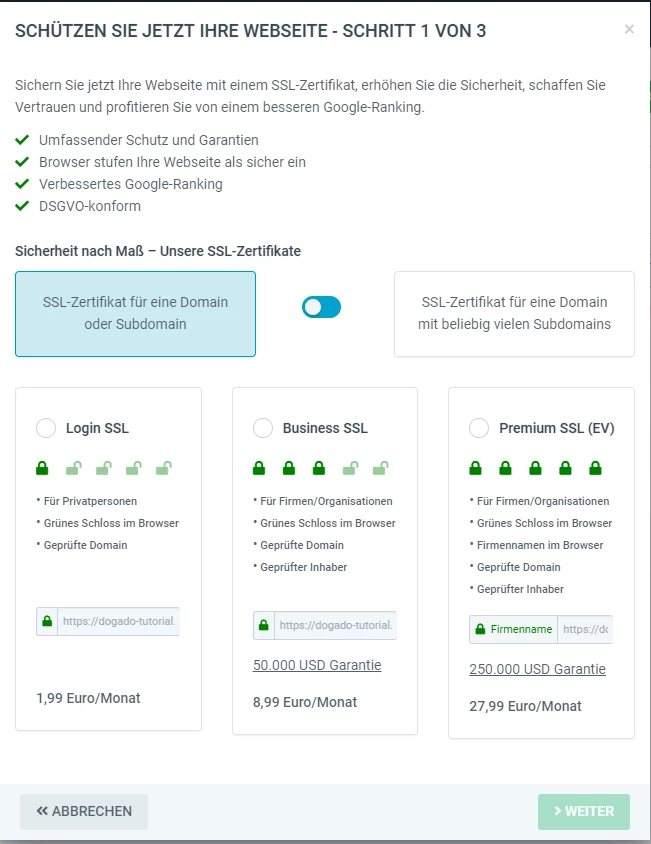Toggle the single domain/wildcard switch
Screen dimensions: 651x844
321,307
